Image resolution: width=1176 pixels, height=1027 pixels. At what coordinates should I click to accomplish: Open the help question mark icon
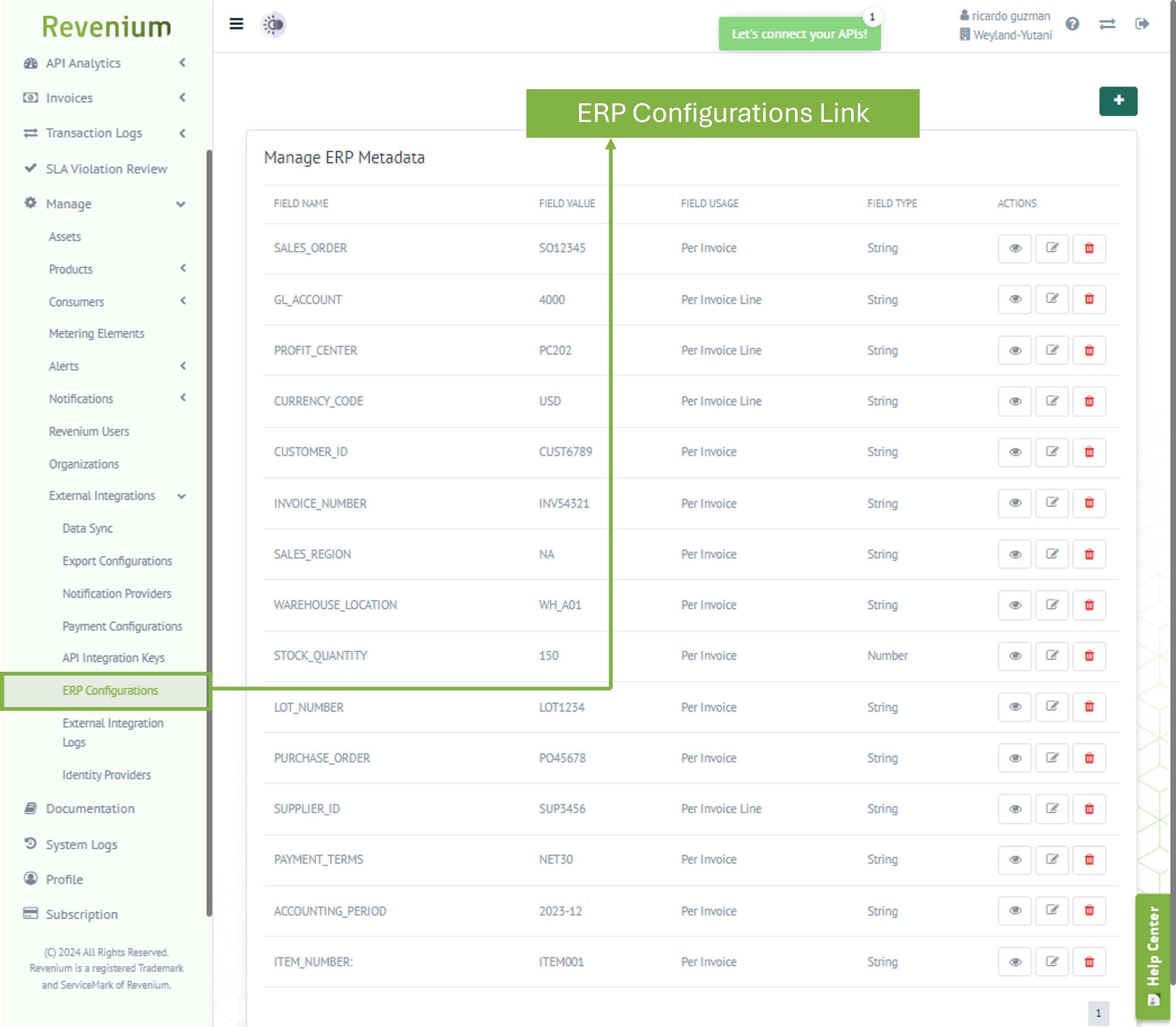pyautogui.click(x=1072, y=24)
